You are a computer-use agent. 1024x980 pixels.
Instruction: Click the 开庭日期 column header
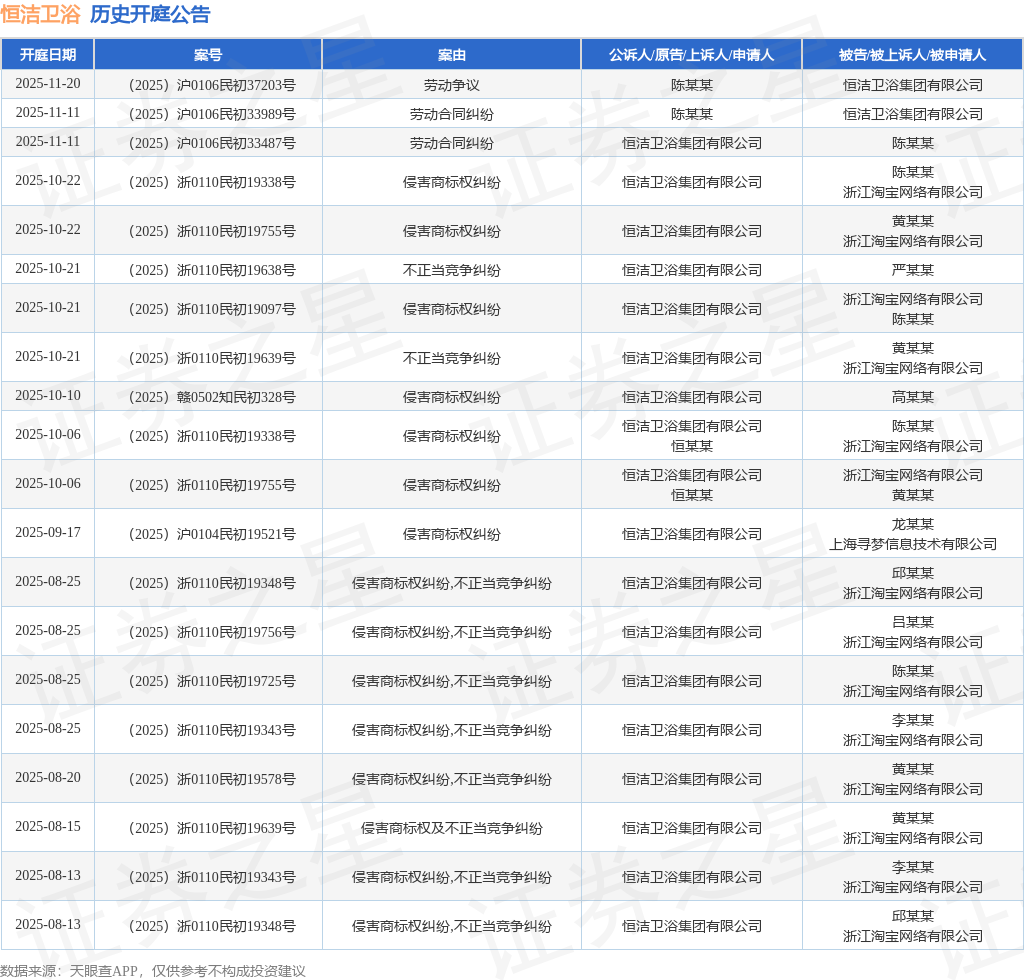[48, 55]
